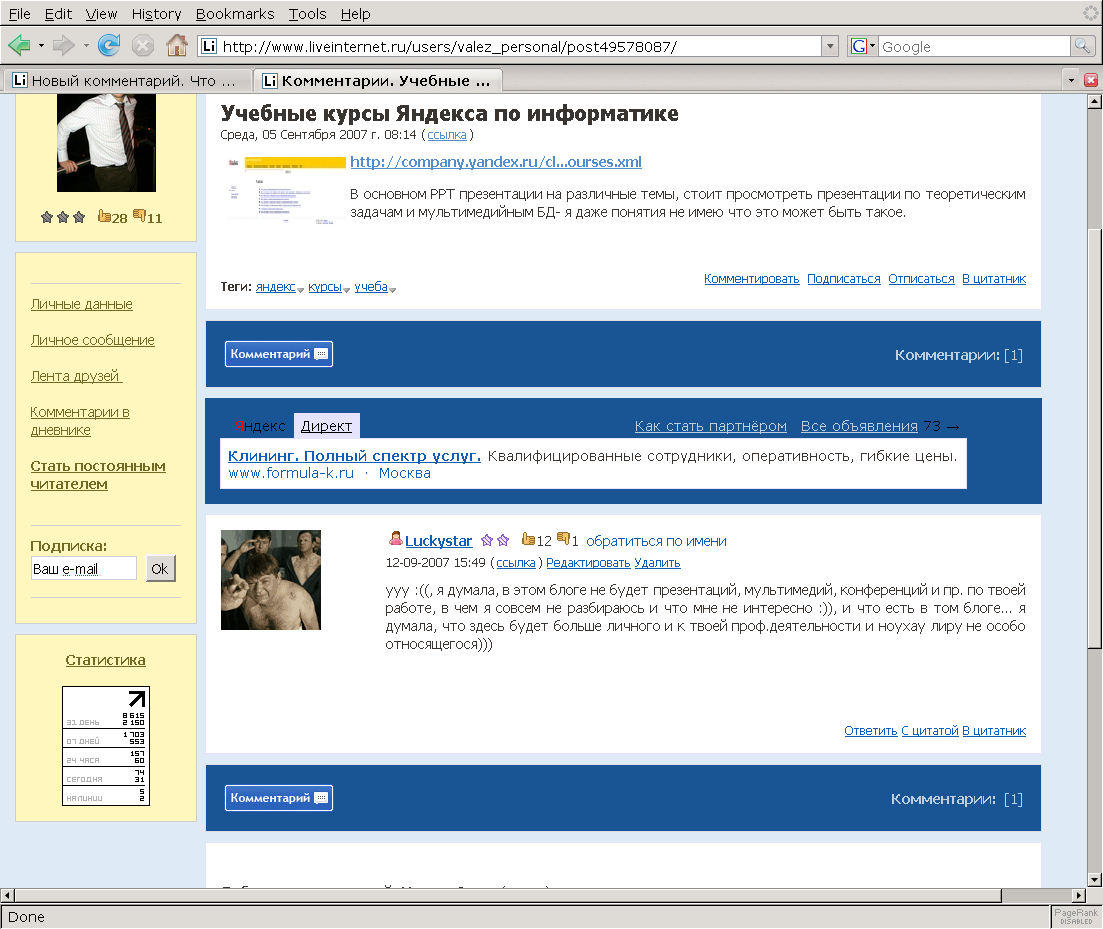The height and width of the screenshot is (929, 1103).
Task: Open the History menu
Action: tap(156, 14)
